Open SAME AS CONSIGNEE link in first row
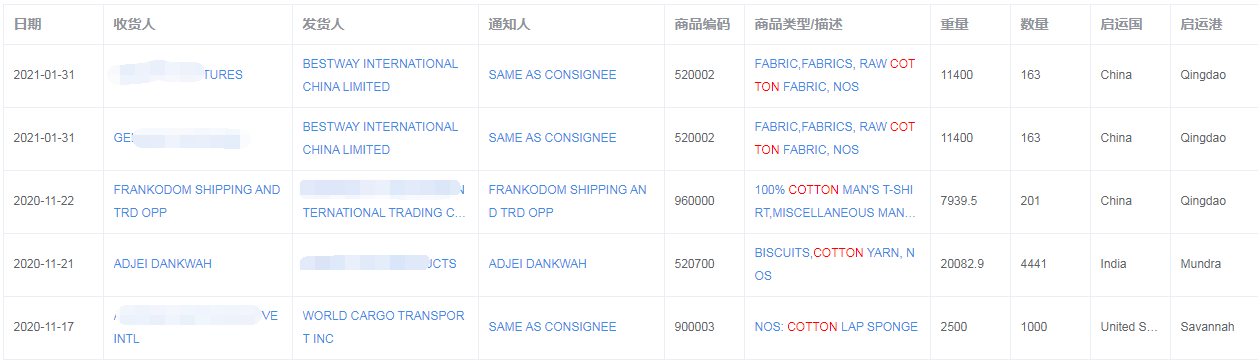Screen dimensions: 1258x361 tap(552, 75)
